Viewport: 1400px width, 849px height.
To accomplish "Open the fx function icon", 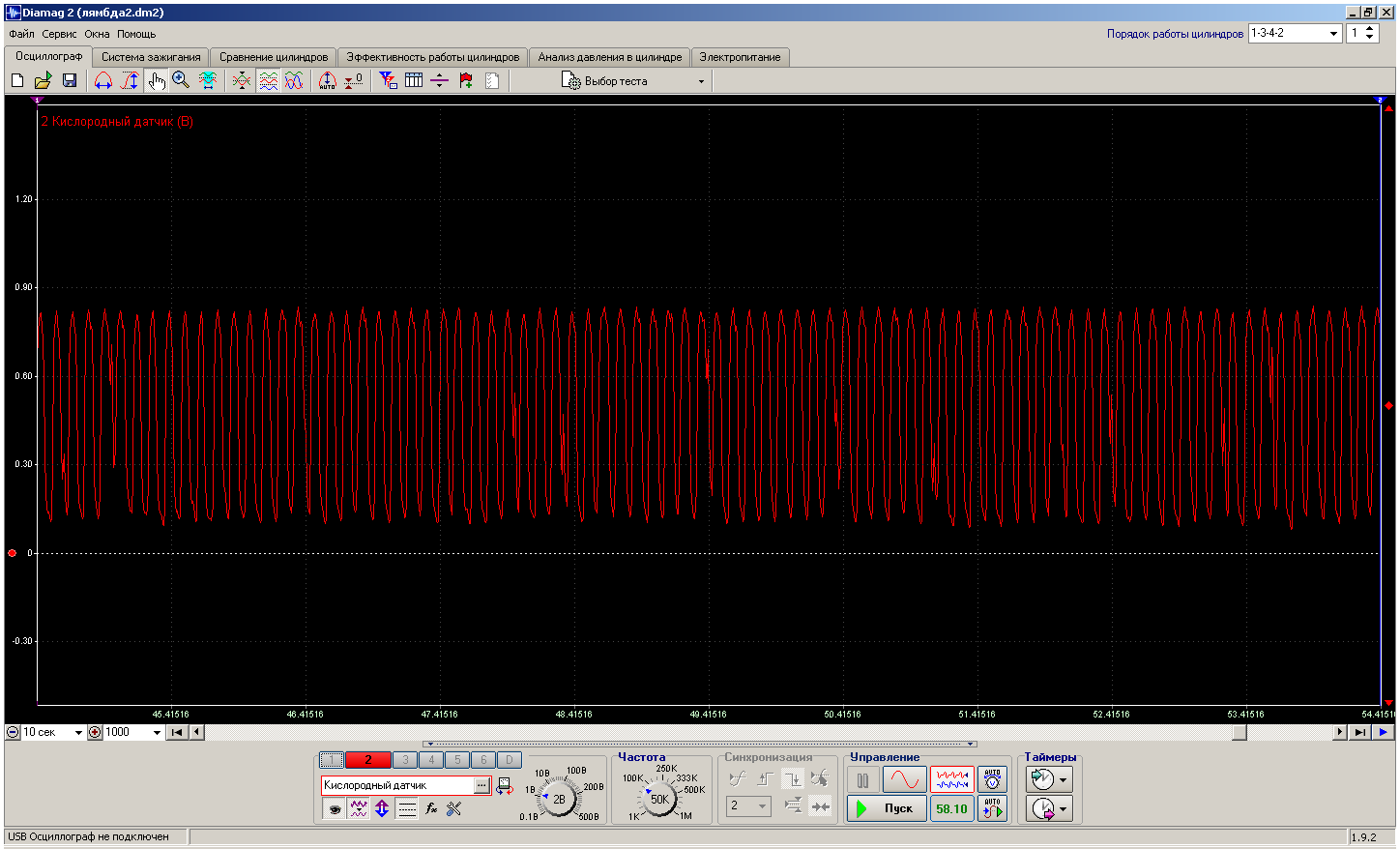I will pos(431,809).
